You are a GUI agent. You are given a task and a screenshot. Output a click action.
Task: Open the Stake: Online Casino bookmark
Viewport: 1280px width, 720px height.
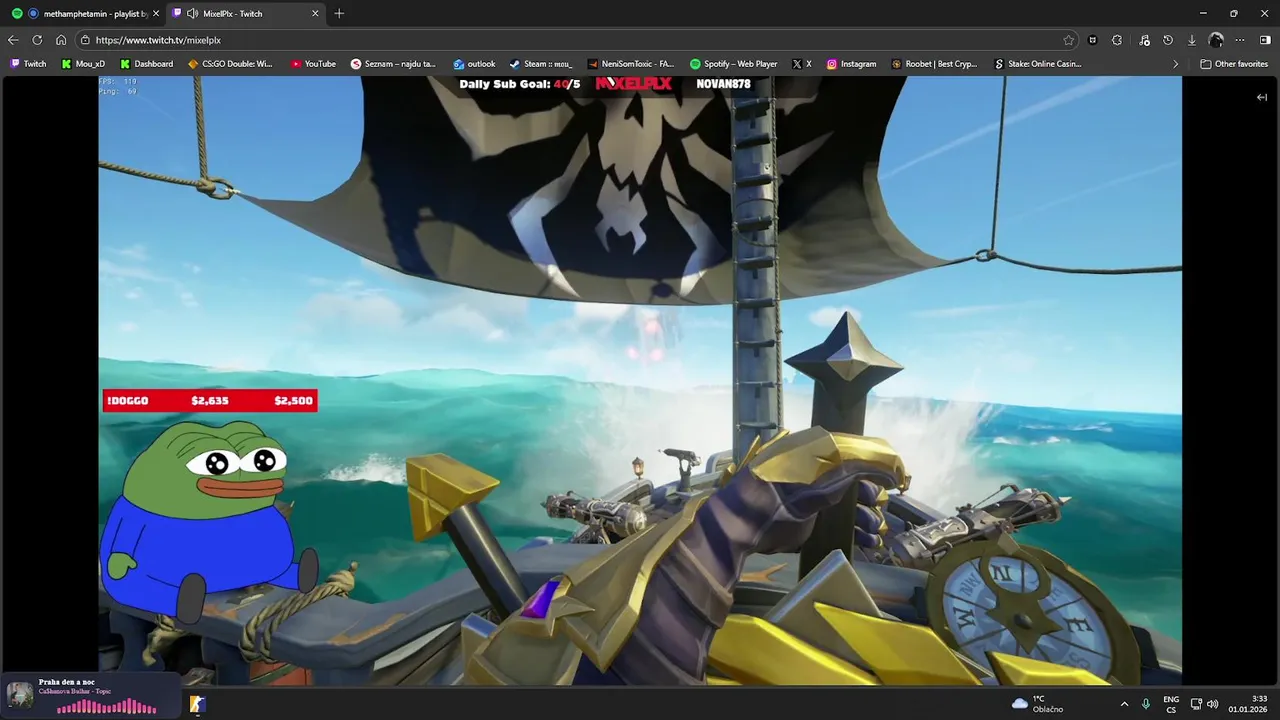pyautogui.click(x=1037, y=64)
